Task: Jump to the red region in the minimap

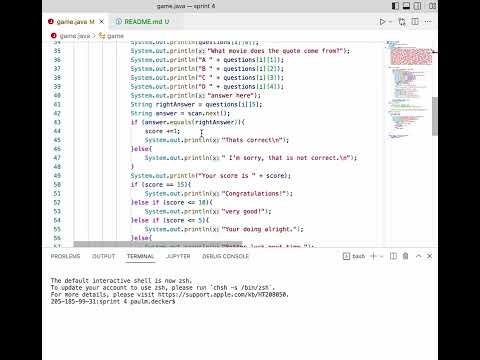Action: [x=411, y=56]
